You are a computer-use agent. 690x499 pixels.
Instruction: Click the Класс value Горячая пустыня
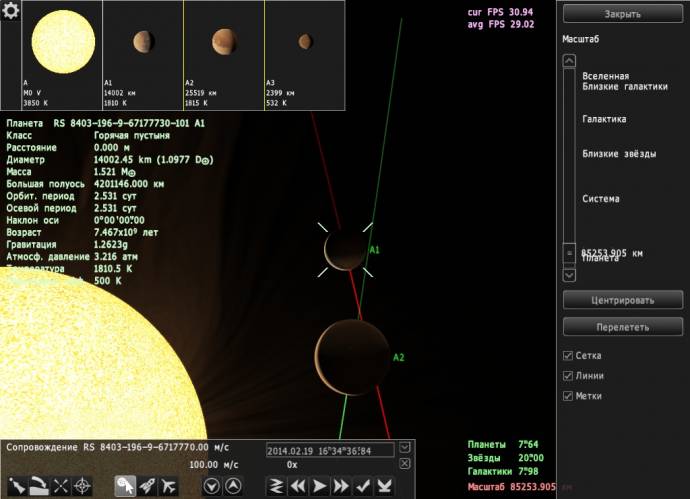point(132,136)
